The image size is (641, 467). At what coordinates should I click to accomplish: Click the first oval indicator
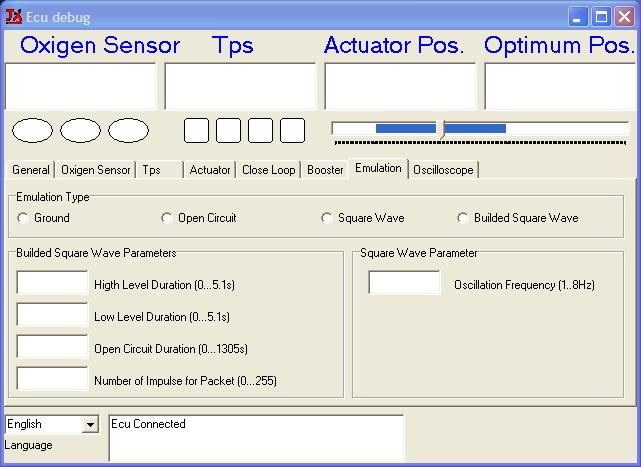pos(32,130)
